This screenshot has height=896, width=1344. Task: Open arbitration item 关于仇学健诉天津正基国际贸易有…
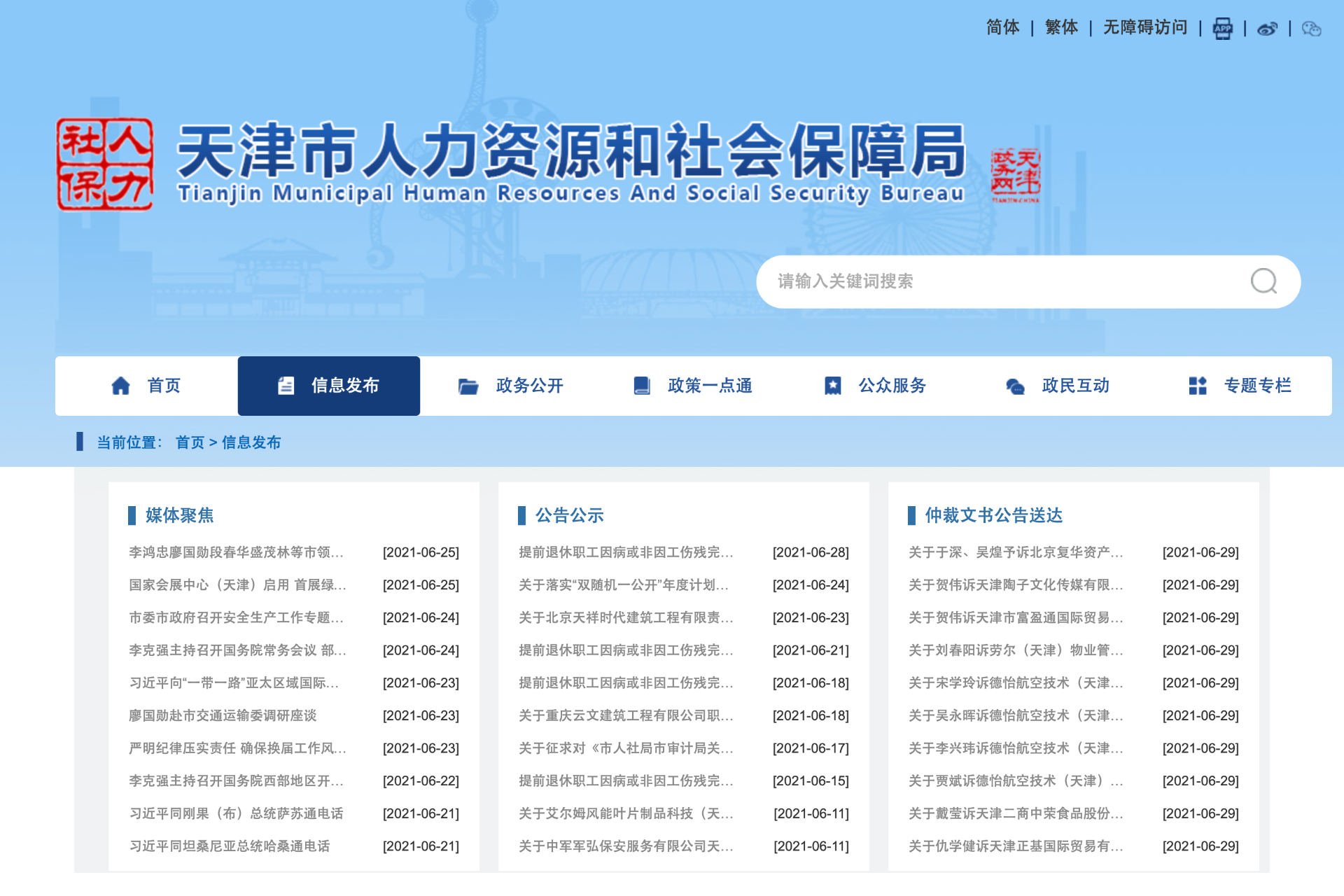(1016, 846)
